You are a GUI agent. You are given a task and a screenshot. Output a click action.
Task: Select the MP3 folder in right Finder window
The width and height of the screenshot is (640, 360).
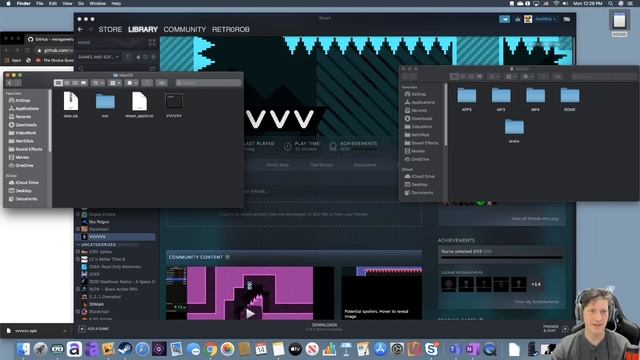(501, 99)
